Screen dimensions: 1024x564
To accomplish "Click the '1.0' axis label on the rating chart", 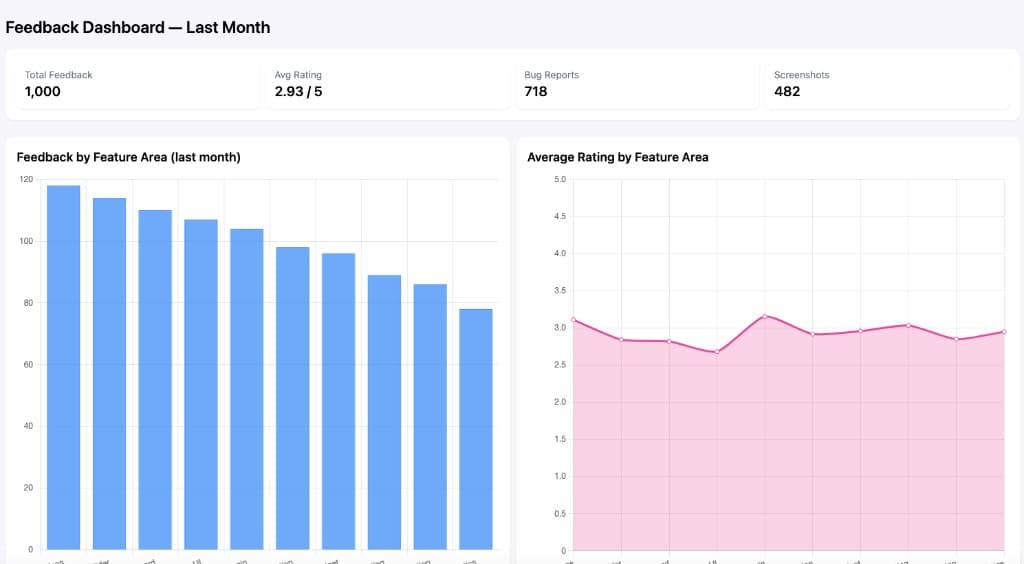I will [560, 477].
